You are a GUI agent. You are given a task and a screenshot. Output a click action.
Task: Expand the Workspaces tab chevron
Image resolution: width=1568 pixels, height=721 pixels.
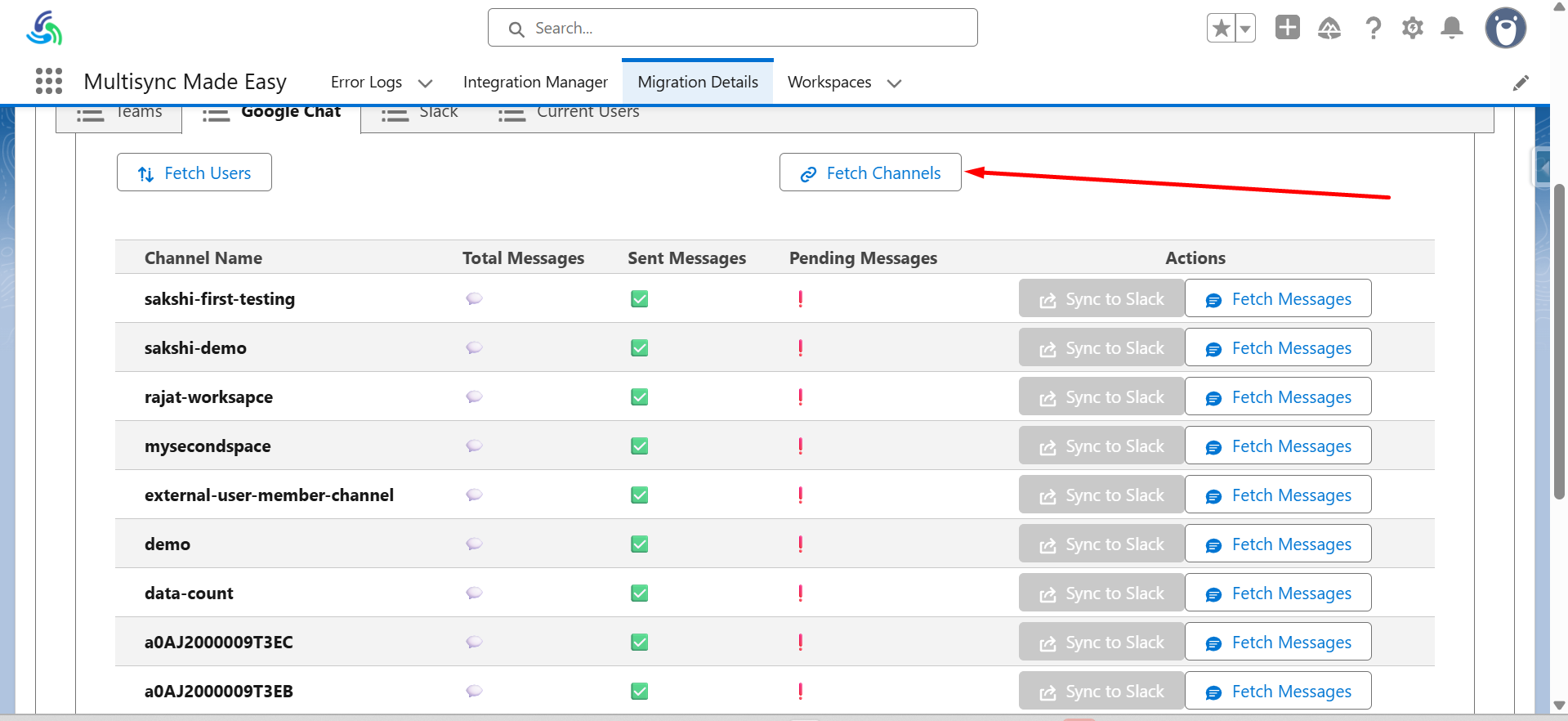[895, 83]
